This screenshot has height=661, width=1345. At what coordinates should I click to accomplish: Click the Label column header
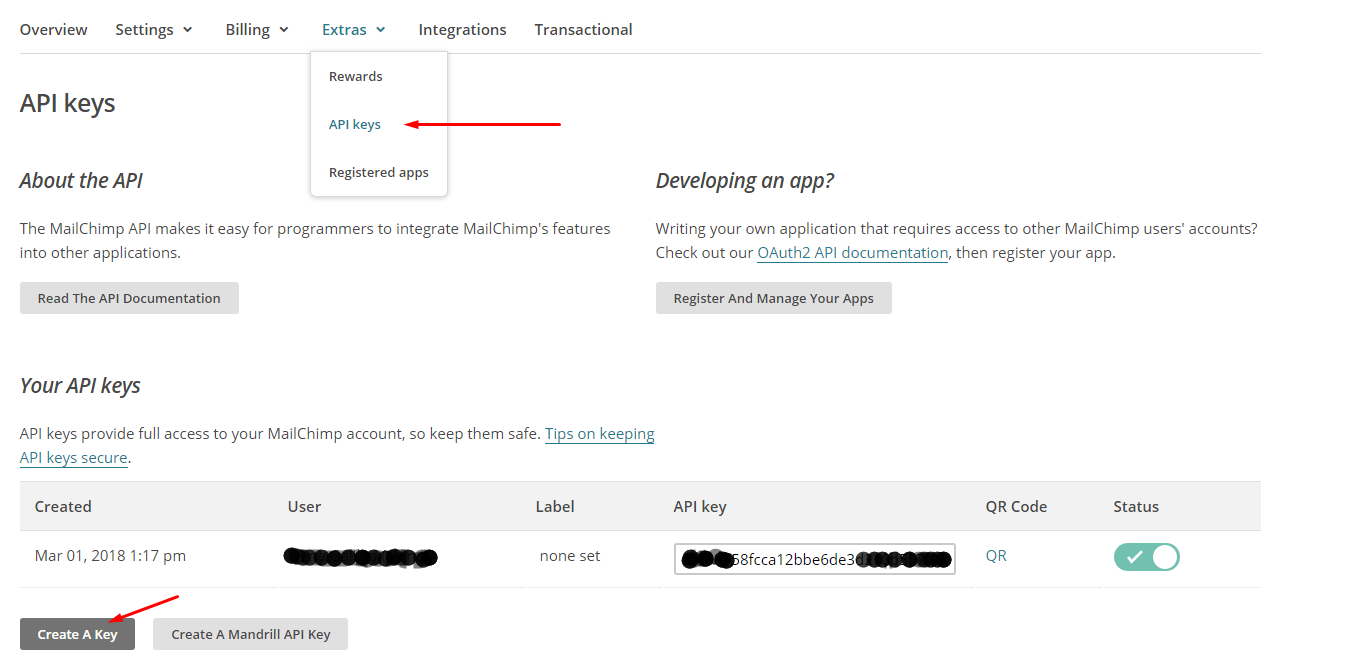[555, 506]
